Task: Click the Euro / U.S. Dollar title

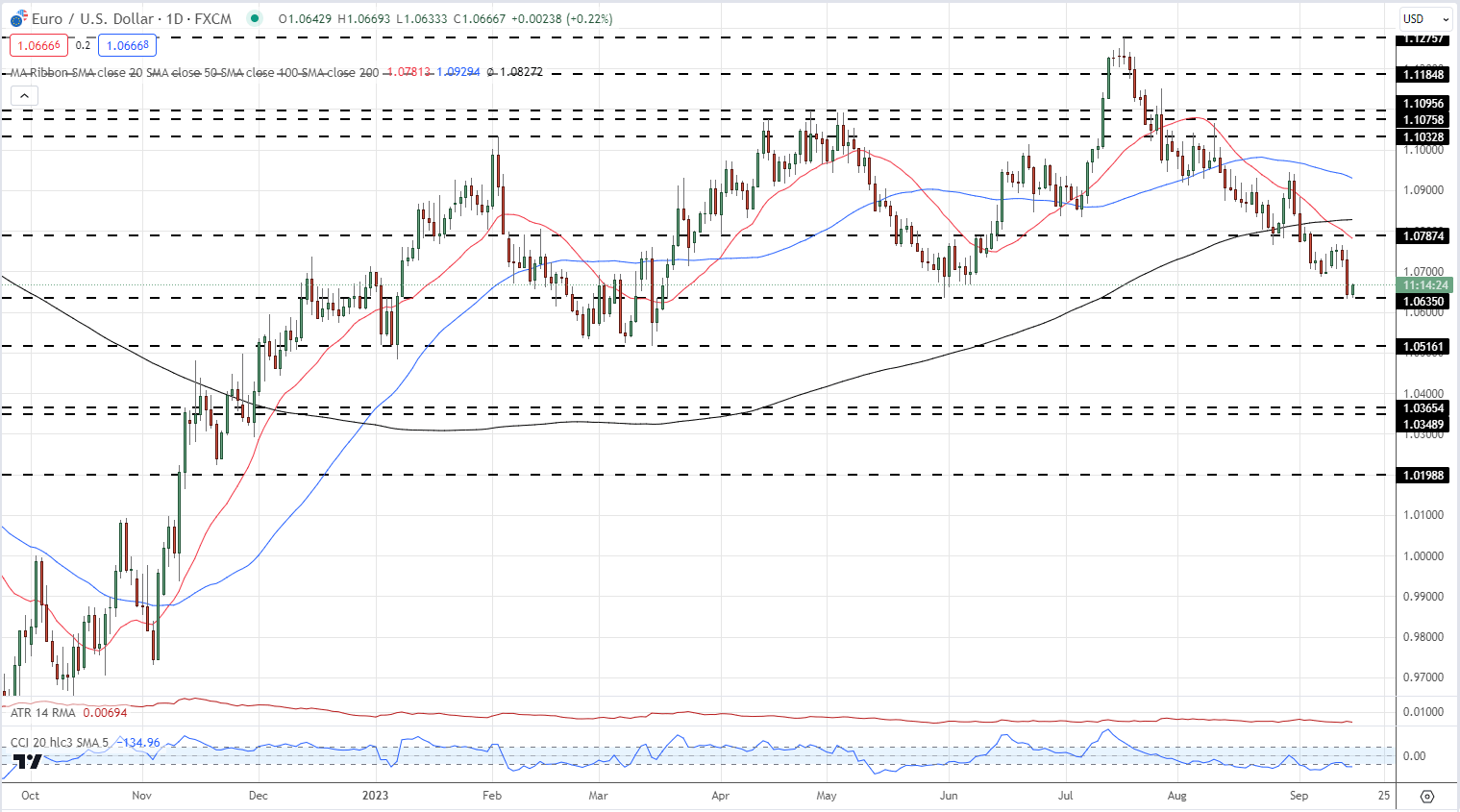Action: (92, 18)
